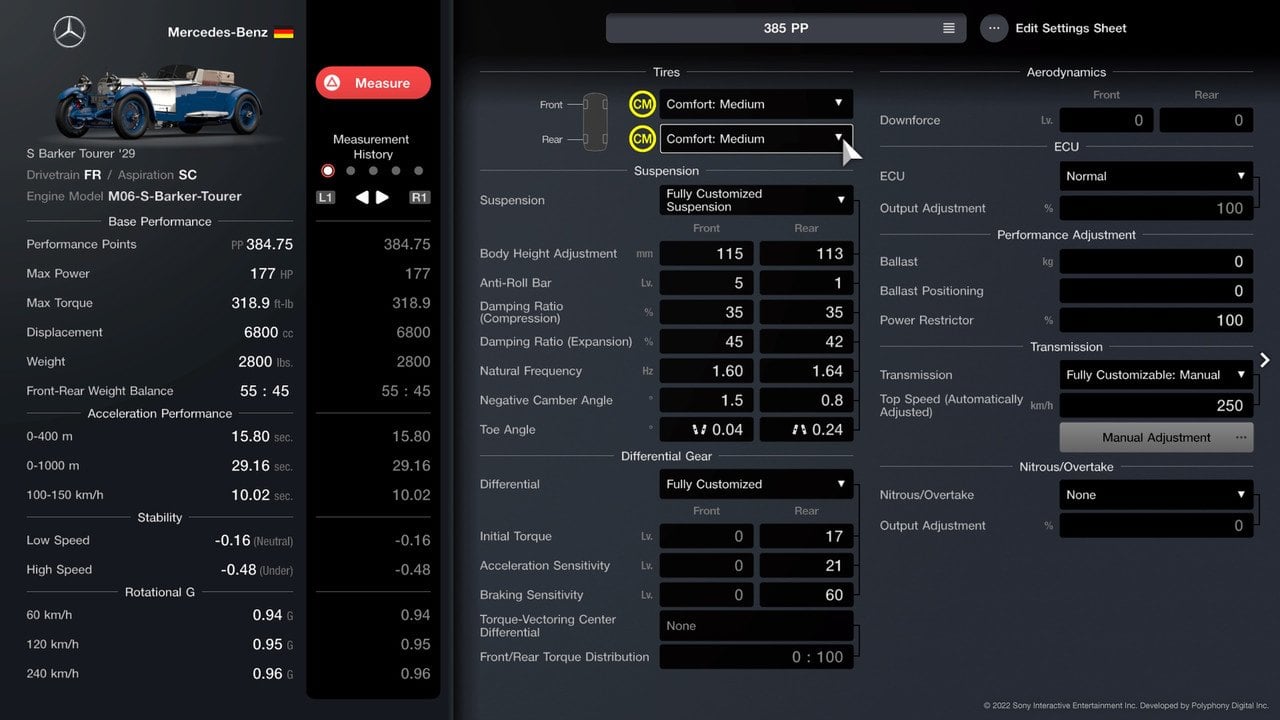Select front Anti-Roll Bar value 5
The height and width of the screenshot is (720, 1280).
pos(706,283)
